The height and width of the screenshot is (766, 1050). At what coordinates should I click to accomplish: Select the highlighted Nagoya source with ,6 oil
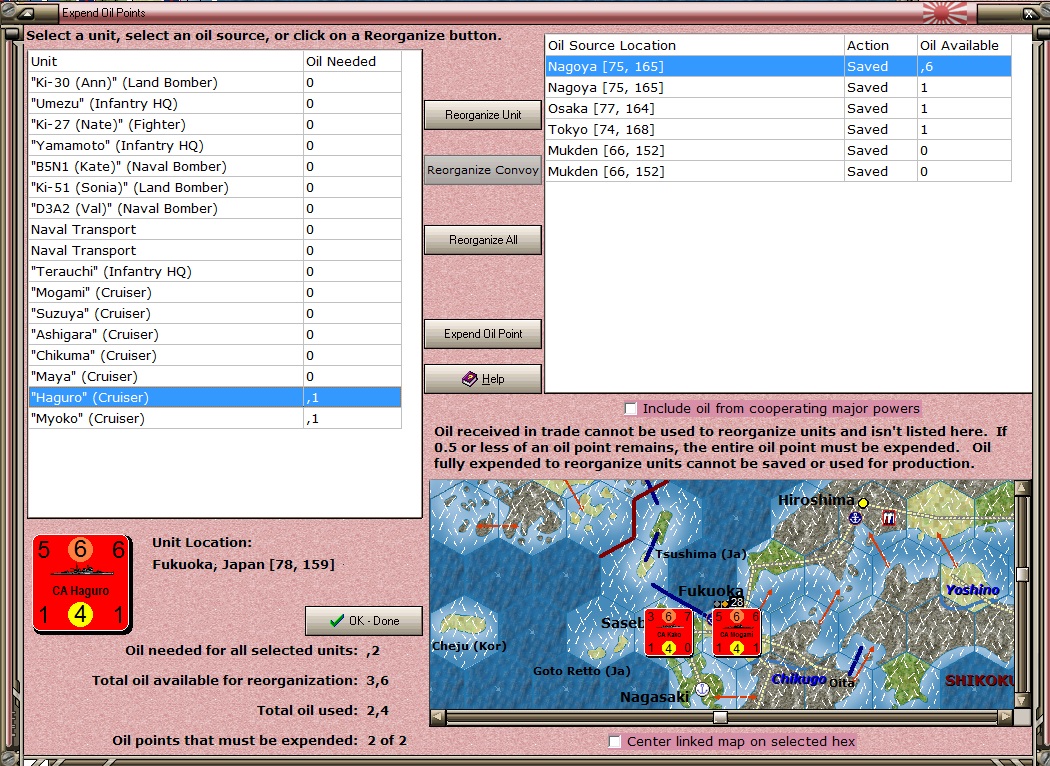click(778, 66)
